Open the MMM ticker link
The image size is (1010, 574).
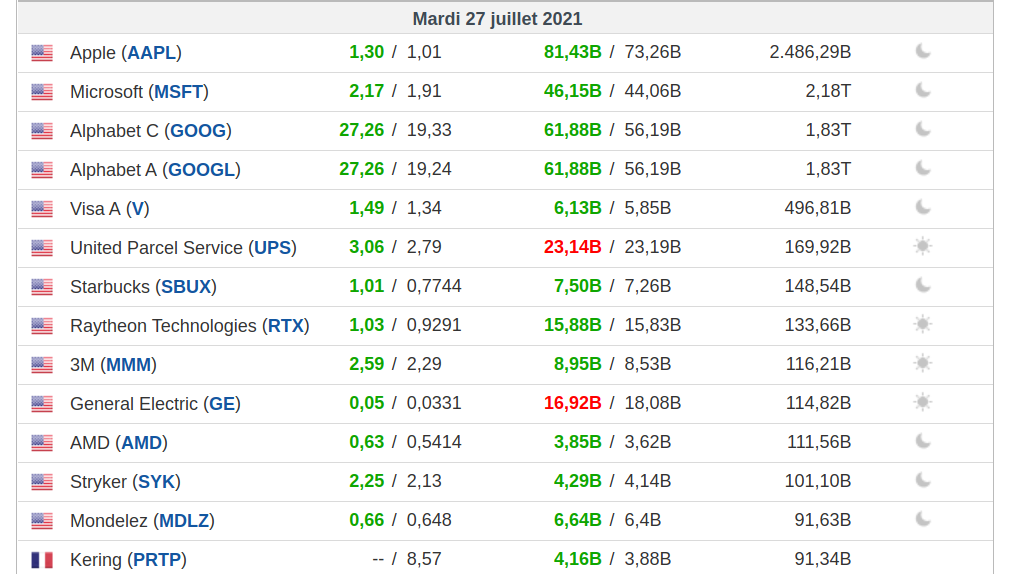pyautogui.click(x=128, y=365)
